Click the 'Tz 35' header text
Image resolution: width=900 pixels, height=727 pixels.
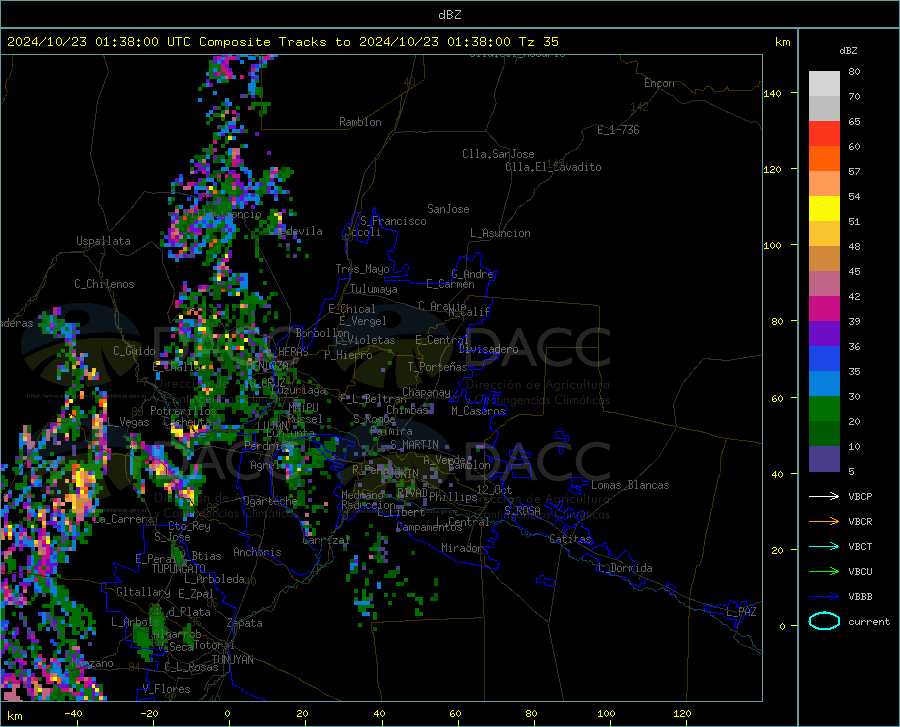(x=538, y=42)
